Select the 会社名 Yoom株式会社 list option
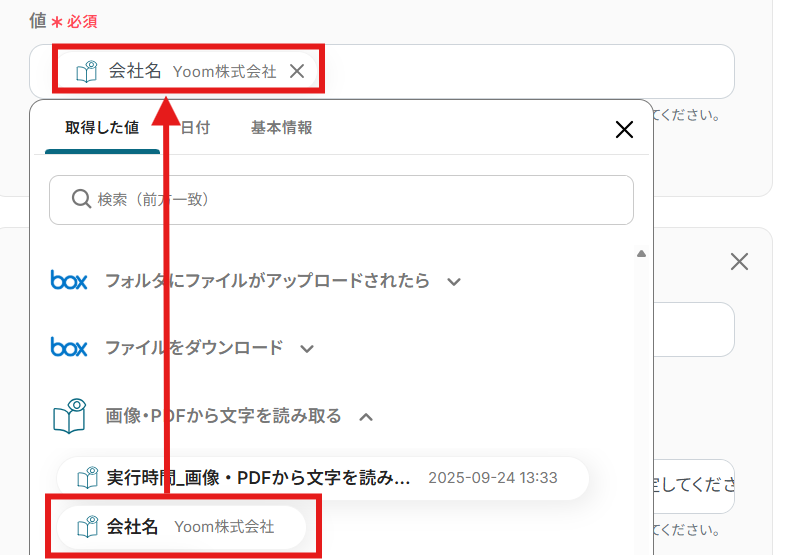Screen dimensions: 787x559 [182, 527]
